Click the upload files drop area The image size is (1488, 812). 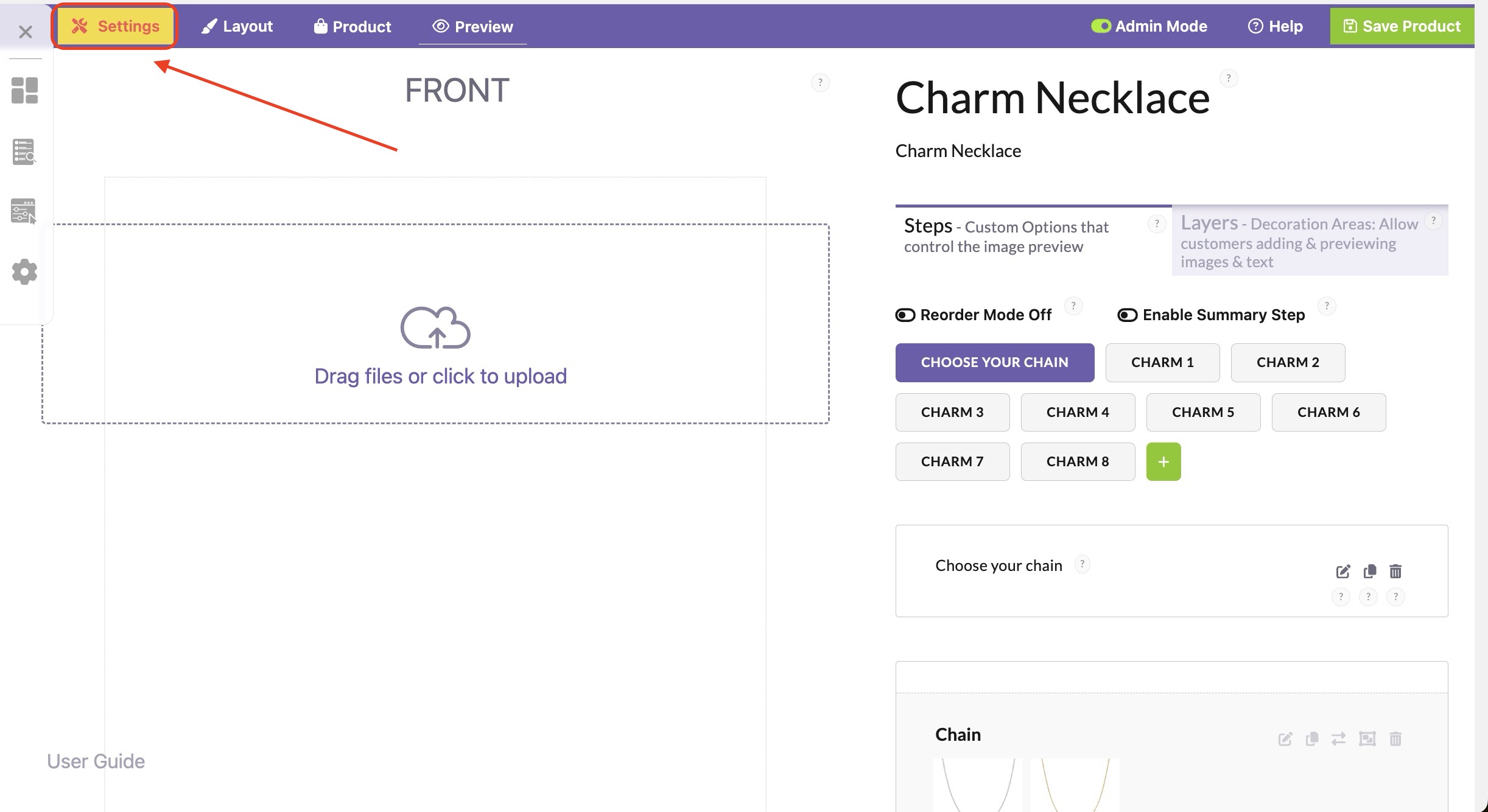tap(435, 323)
